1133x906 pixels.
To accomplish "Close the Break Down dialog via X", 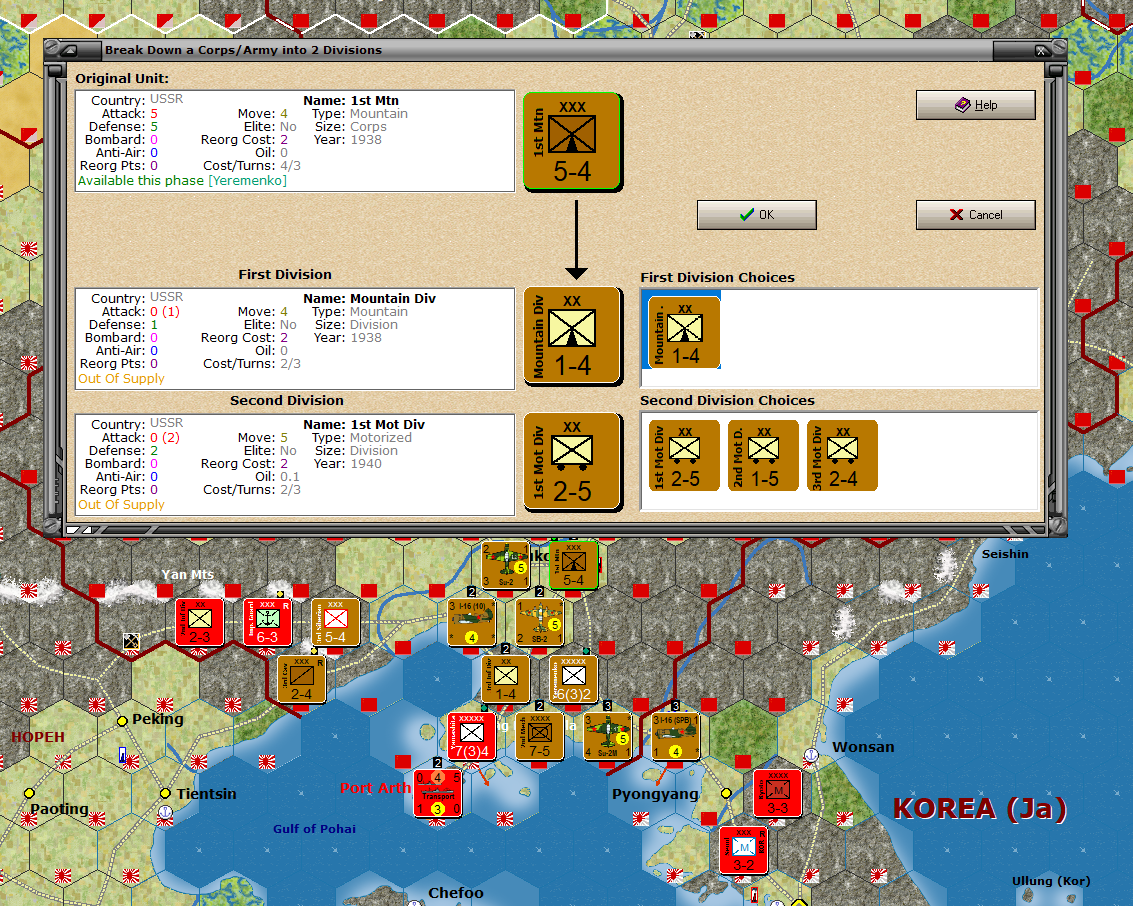I will (x=1041, y=51).
